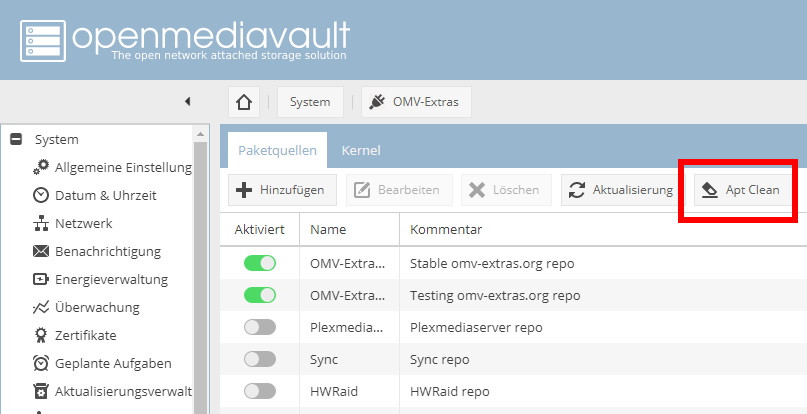Screen dimensions: 807x414
Task: Collapse the left navigation panel arrow
Action: [187, 101]
